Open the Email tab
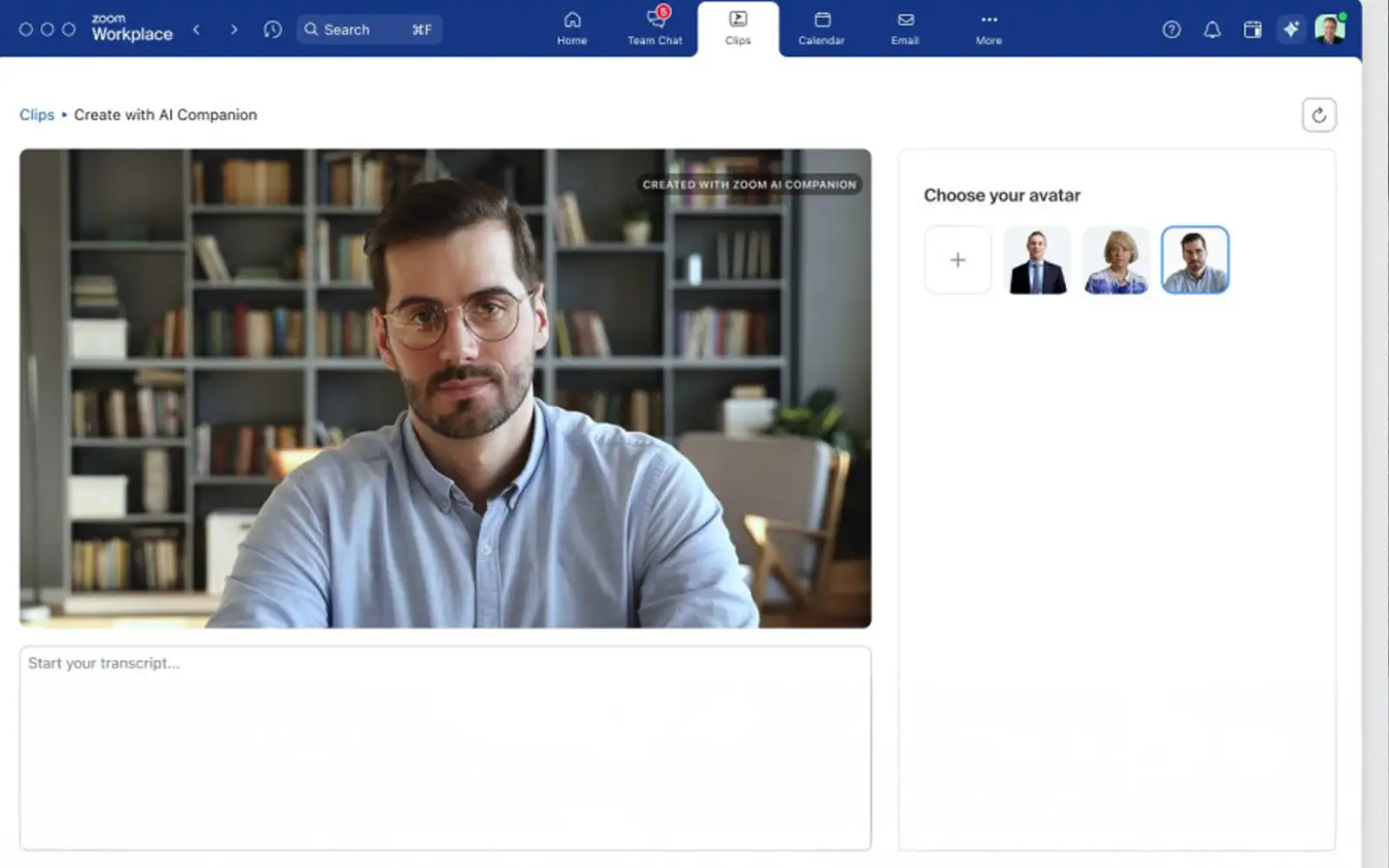 [905, 29]
